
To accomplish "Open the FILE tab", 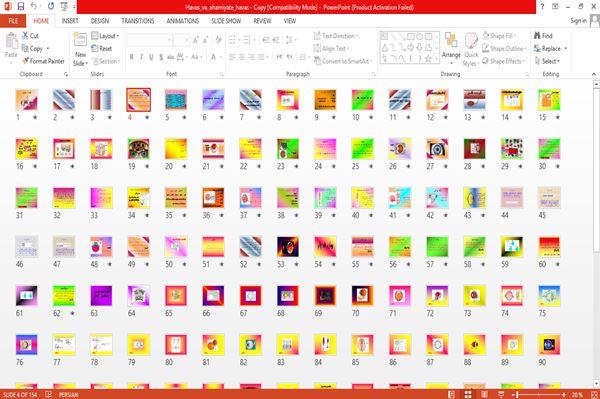I will point(13,21).
